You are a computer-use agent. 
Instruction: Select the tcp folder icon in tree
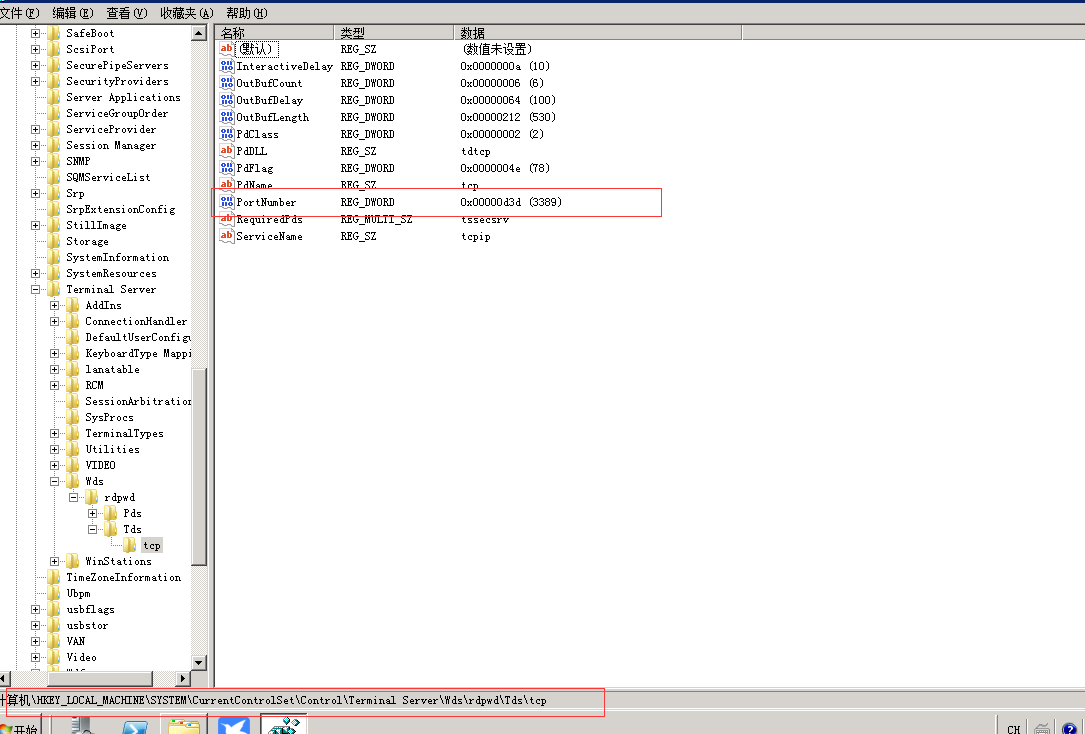[130, 545]
